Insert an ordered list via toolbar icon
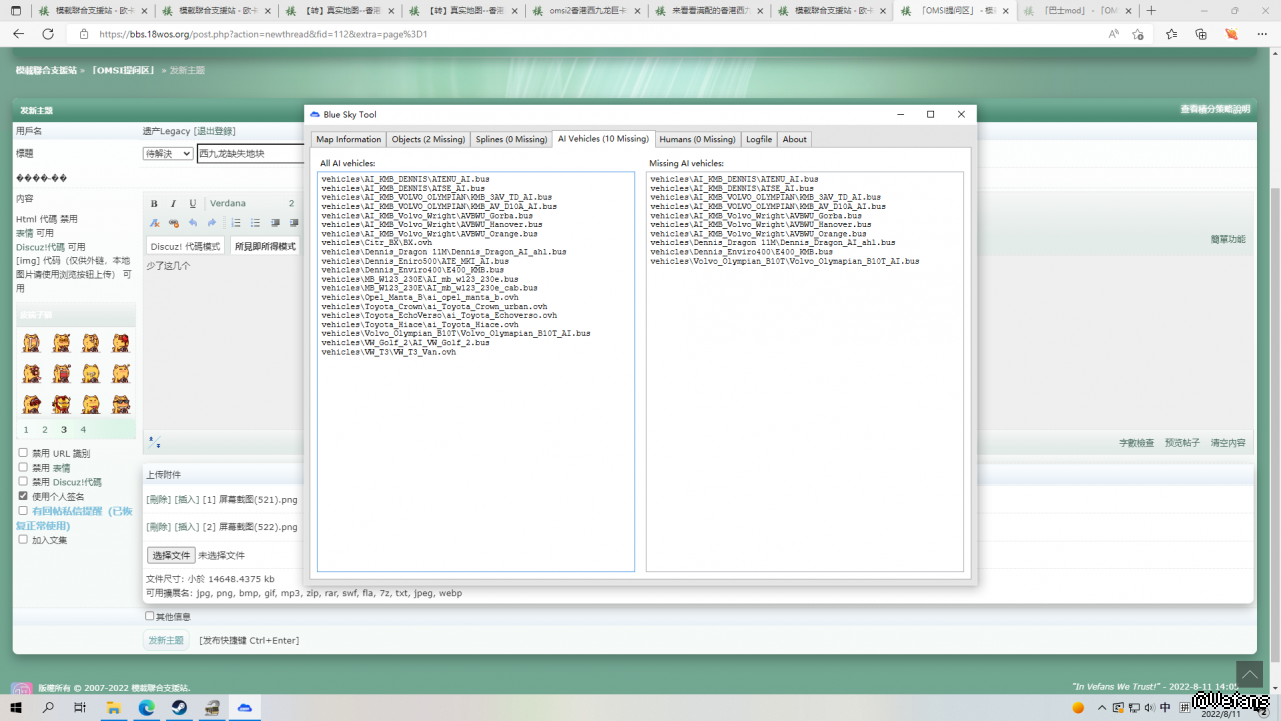1281x721 pixels. coord(236,223)
